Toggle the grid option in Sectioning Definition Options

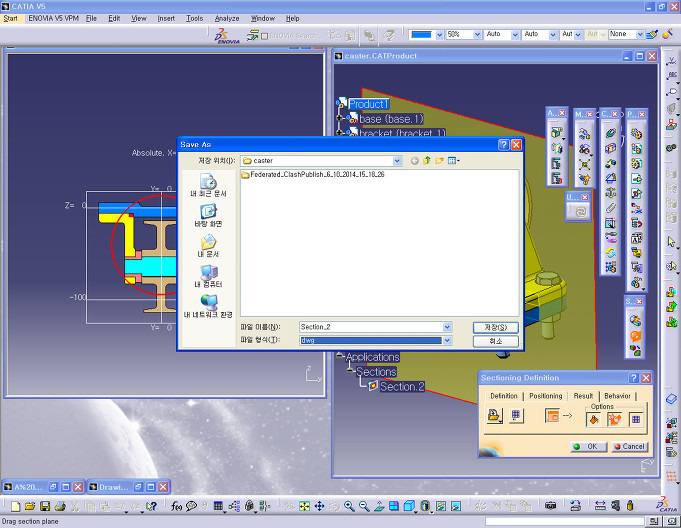coord(636,419)
